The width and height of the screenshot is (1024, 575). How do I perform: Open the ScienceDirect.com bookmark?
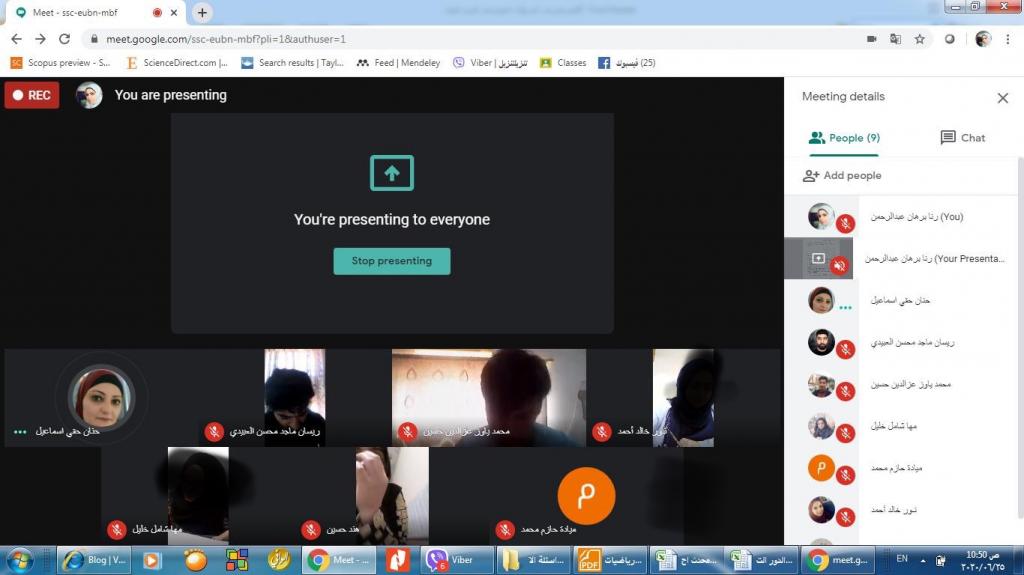pyautogui.click(x=177, y=62)
